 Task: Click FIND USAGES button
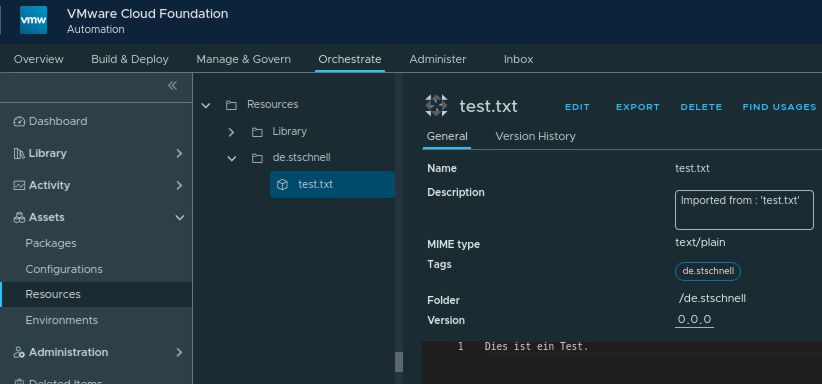point(779,107)
